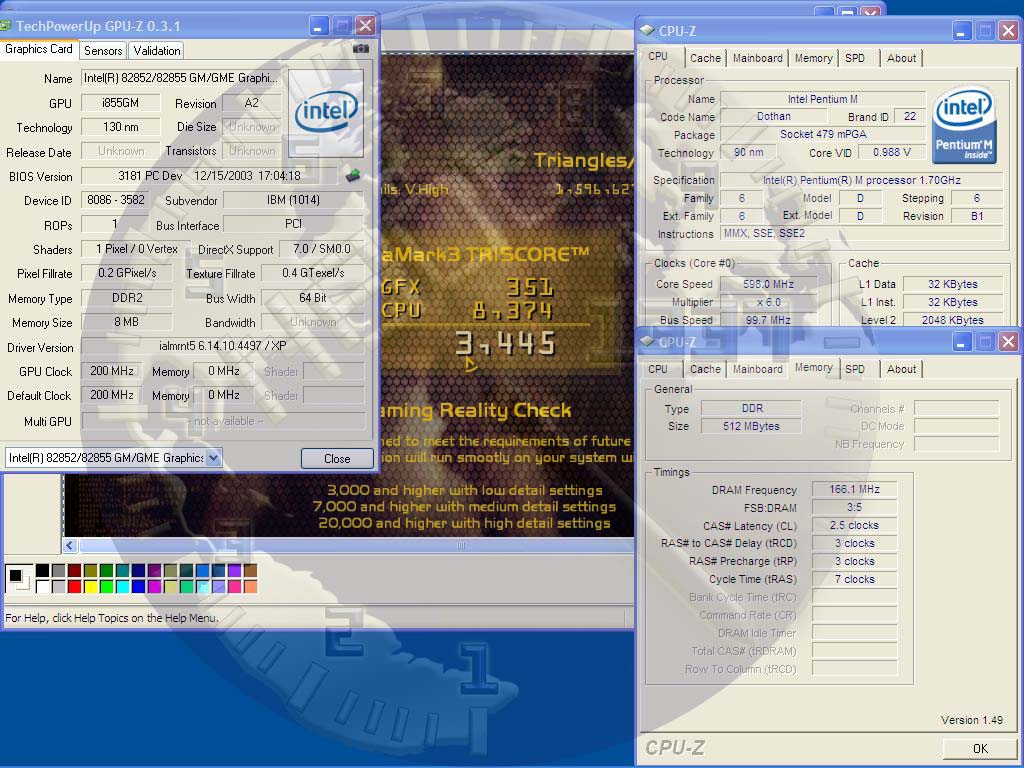The height and width of the screenshot is (768, 1024).
Task: Click the Memory Type field showing DDR2
Action: tap(127, 298)
